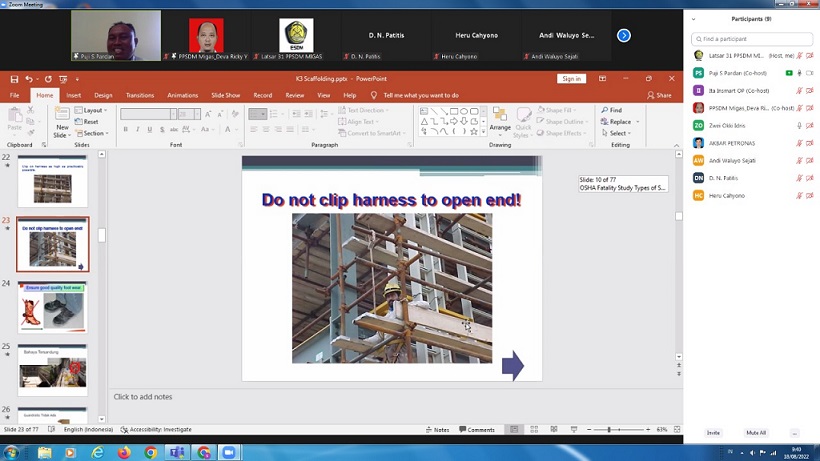
Task: Start slideshow from beginning via quick access icon
Action: tap(63, 79)
